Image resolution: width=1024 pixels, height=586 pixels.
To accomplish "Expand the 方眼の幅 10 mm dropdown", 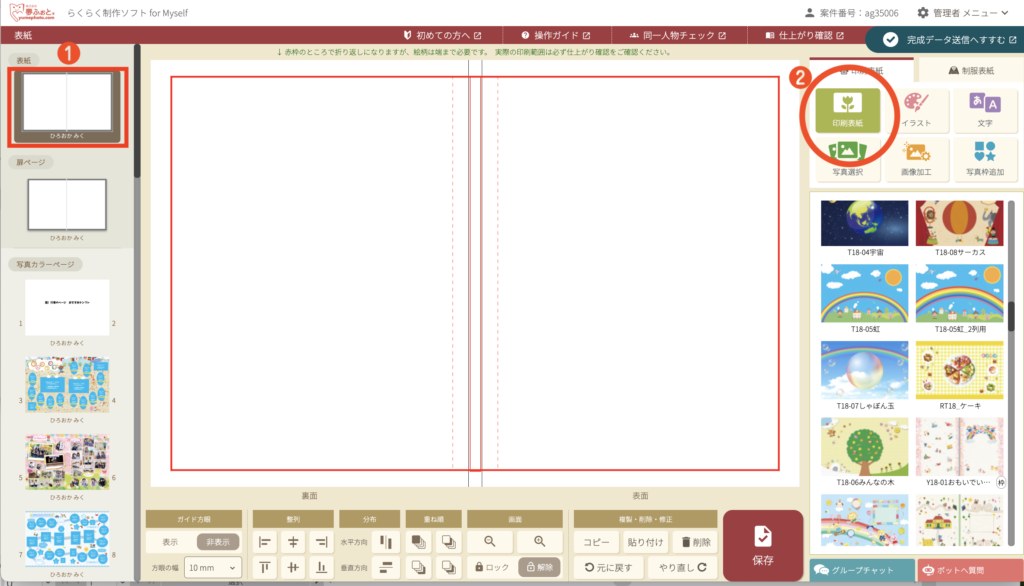I will [x=213, y=567].
